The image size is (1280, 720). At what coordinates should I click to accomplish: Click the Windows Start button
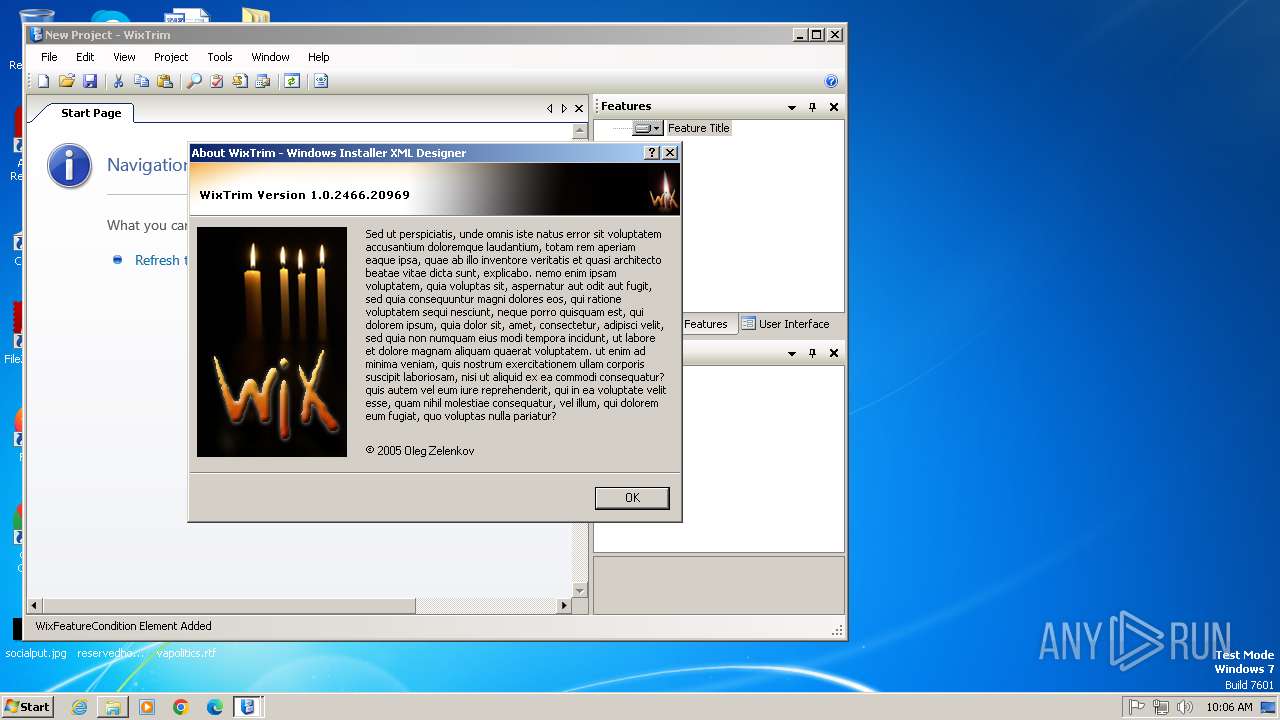[x=27, y=706]
